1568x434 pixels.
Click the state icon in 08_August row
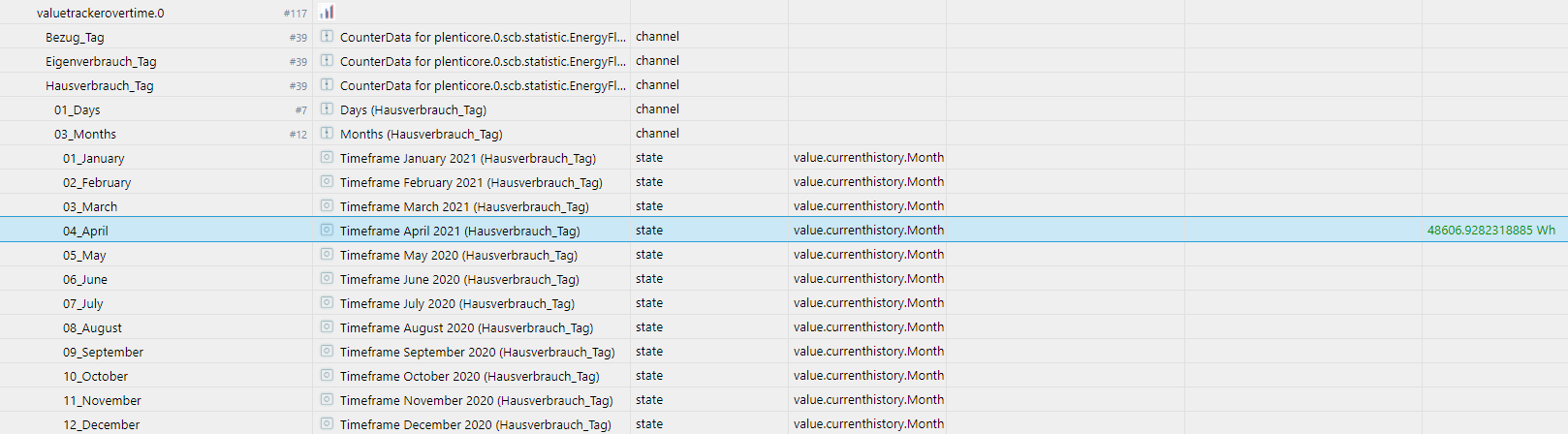click(327, 327)
